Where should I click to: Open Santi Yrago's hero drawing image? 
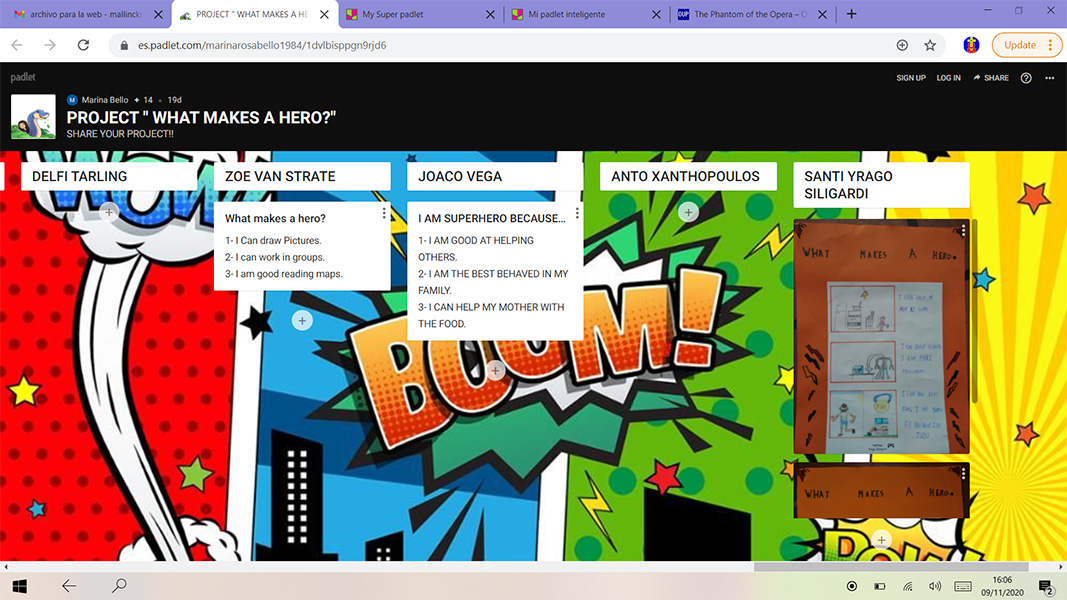[881, 336]
